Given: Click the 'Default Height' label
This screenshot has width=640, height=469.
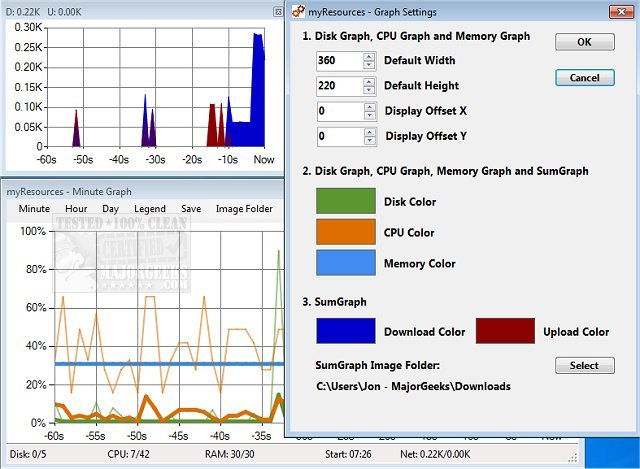Looking at the screenshot, I should pos(421,86).
